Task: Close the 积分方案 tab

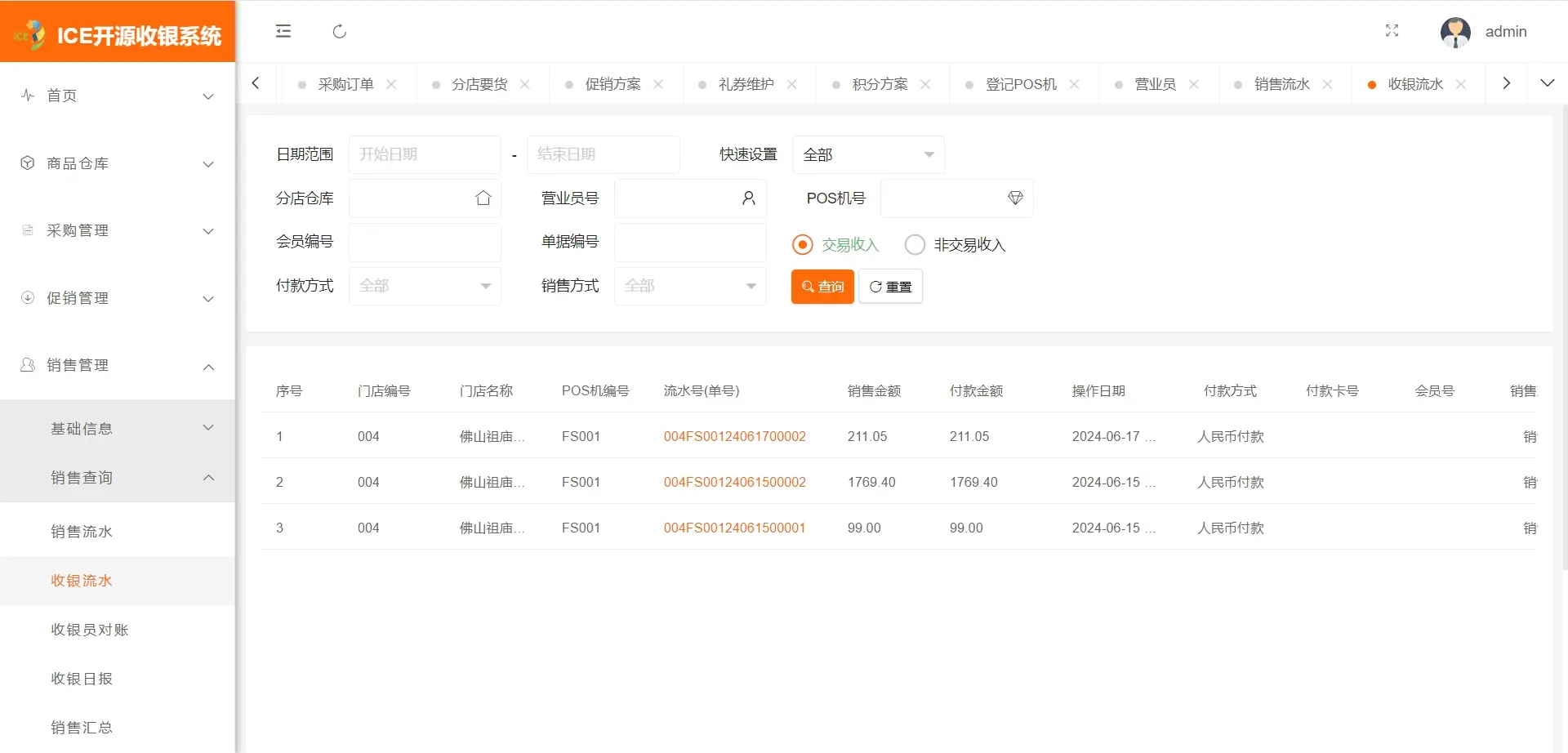Action: click(925, 84)
